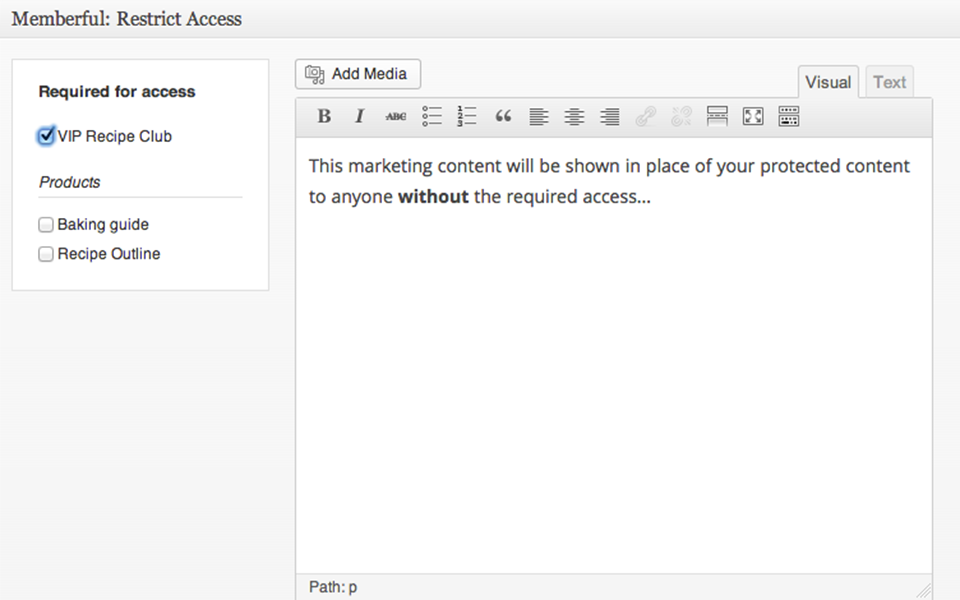Click the bold word 'without' in editor
This screenshot has width=960, height=600.
point(433,197)
